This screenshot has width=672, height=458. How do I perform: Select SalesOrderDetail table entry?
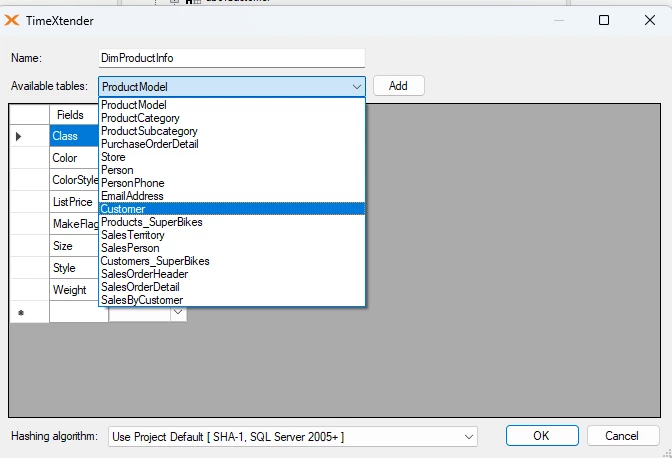click(231, 287)
